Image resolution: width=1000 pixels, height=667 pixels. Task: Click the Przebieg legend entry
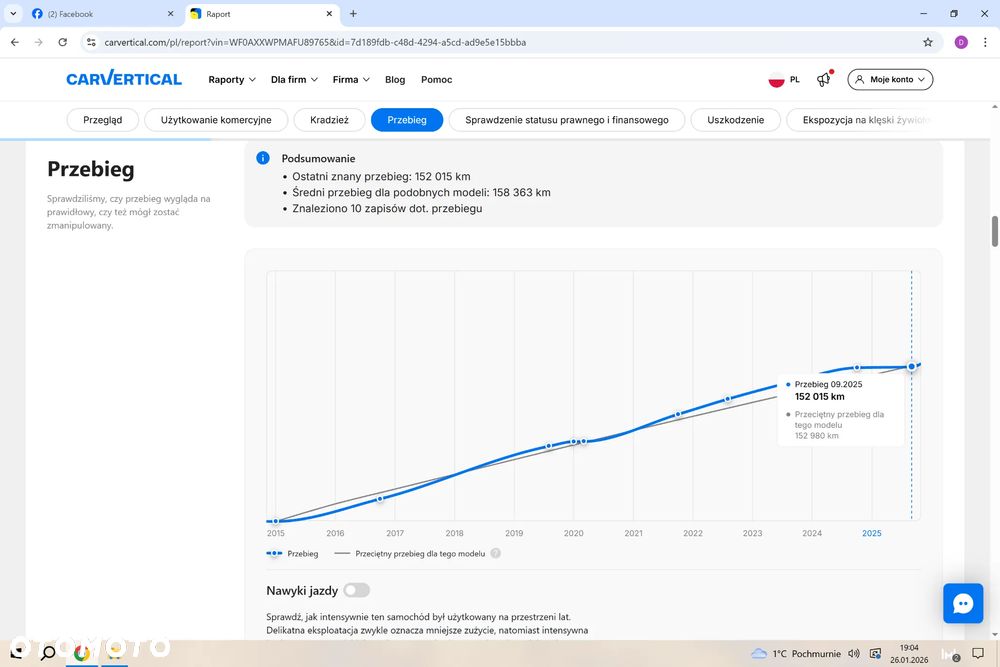[x=292, y=553]
